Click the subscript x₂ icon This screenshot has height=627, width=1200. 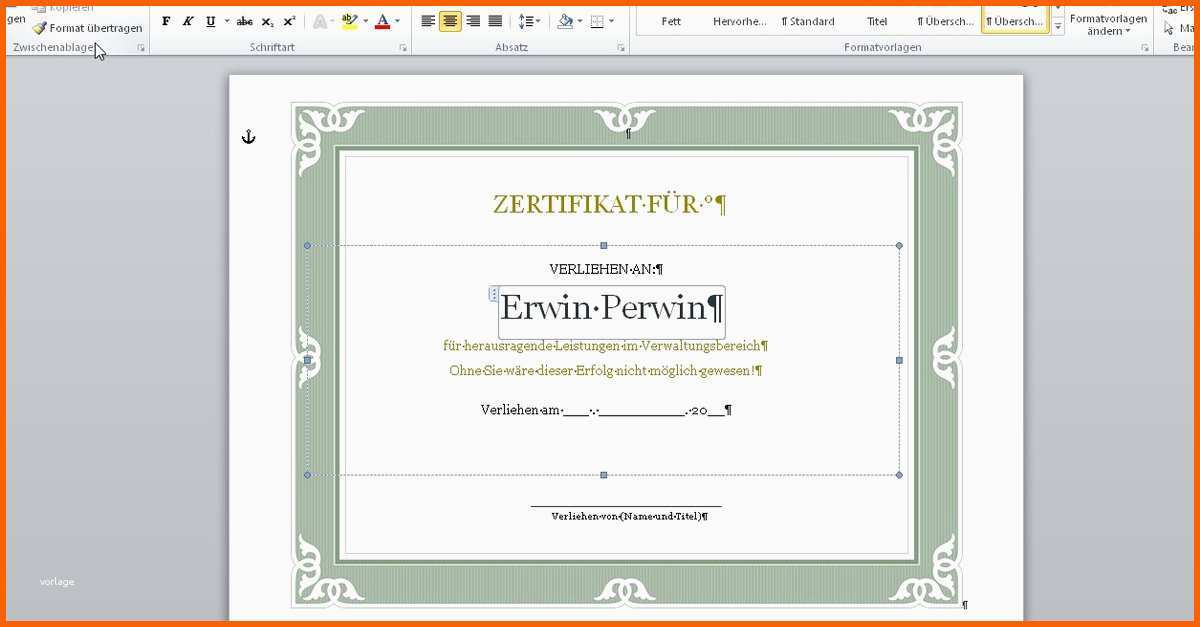pyautogui.click(x=267, y=21)
